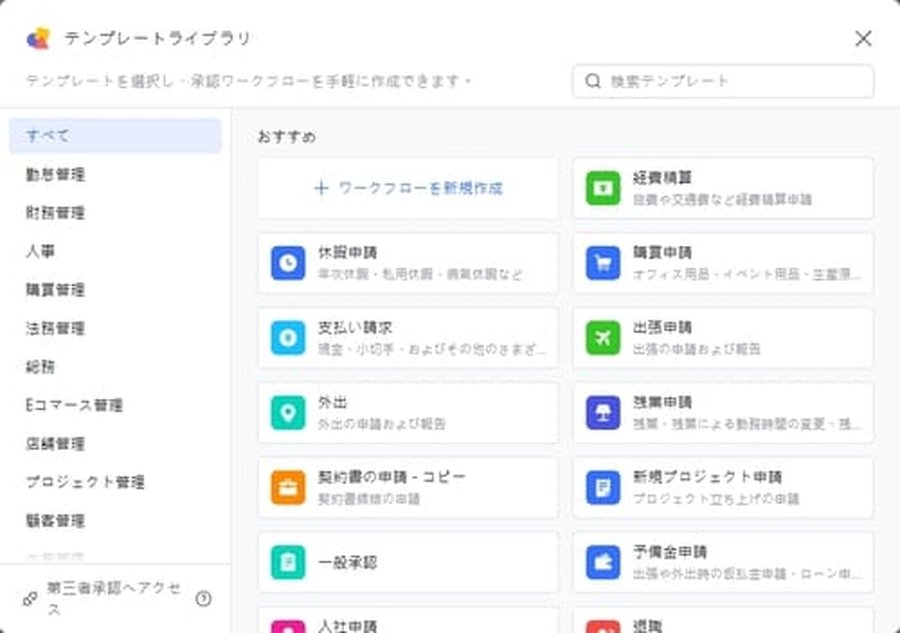Select the 新規プロジェクト申請 document icon
The width and height of the screenshot is (900, 633).
pyautogui.click(x=601, y=487)
